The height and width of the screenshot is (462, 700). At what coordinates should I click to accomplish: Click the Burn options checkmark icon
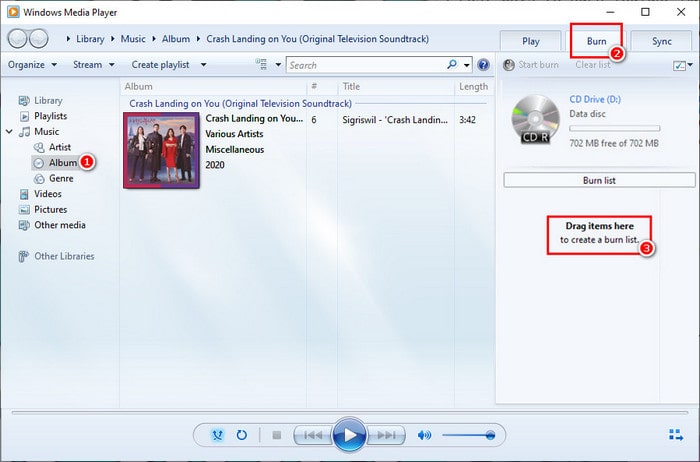679,66
